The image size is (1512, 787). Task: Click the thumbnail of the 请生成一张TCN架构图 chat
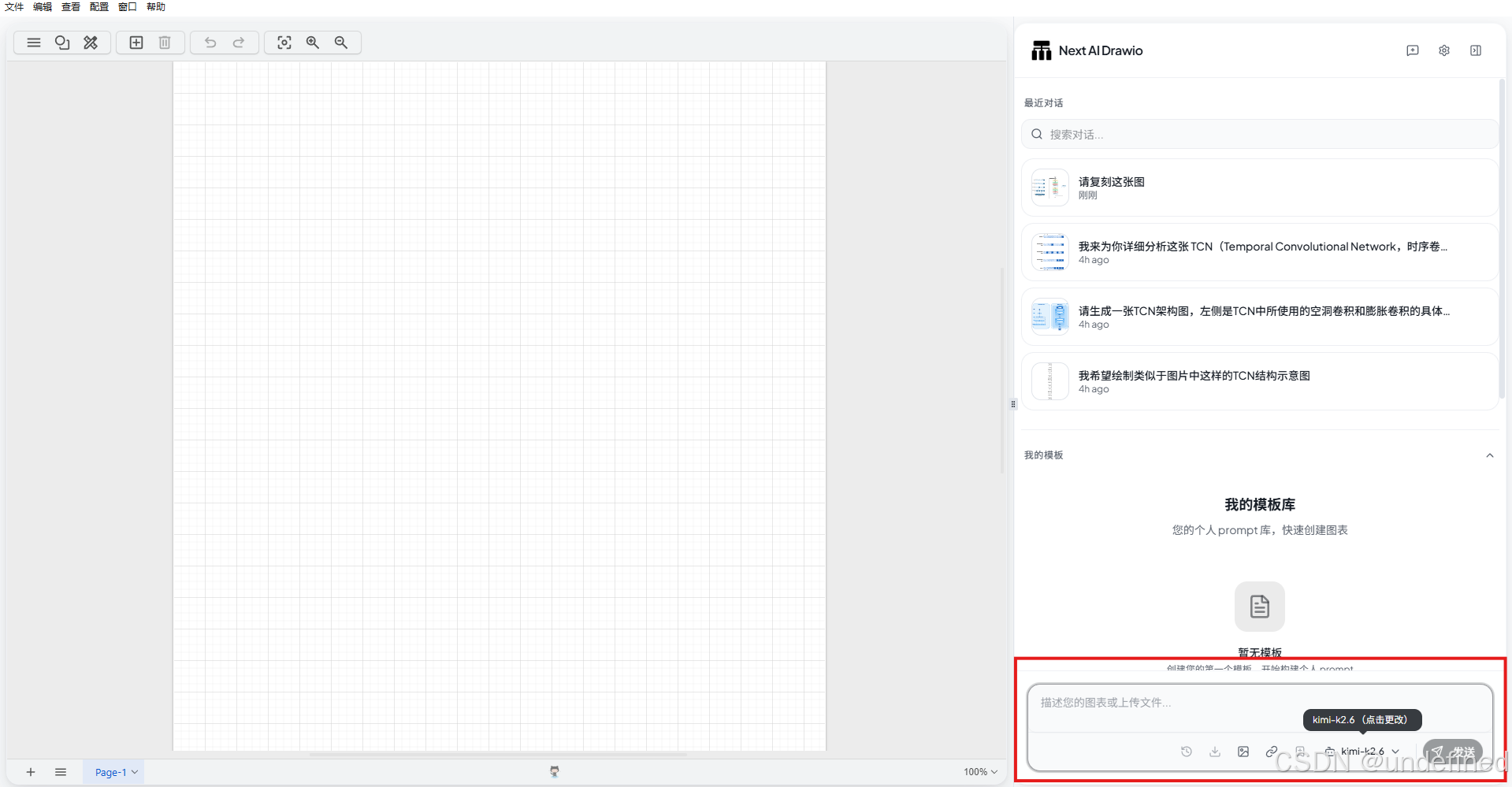click(1050, 317)
